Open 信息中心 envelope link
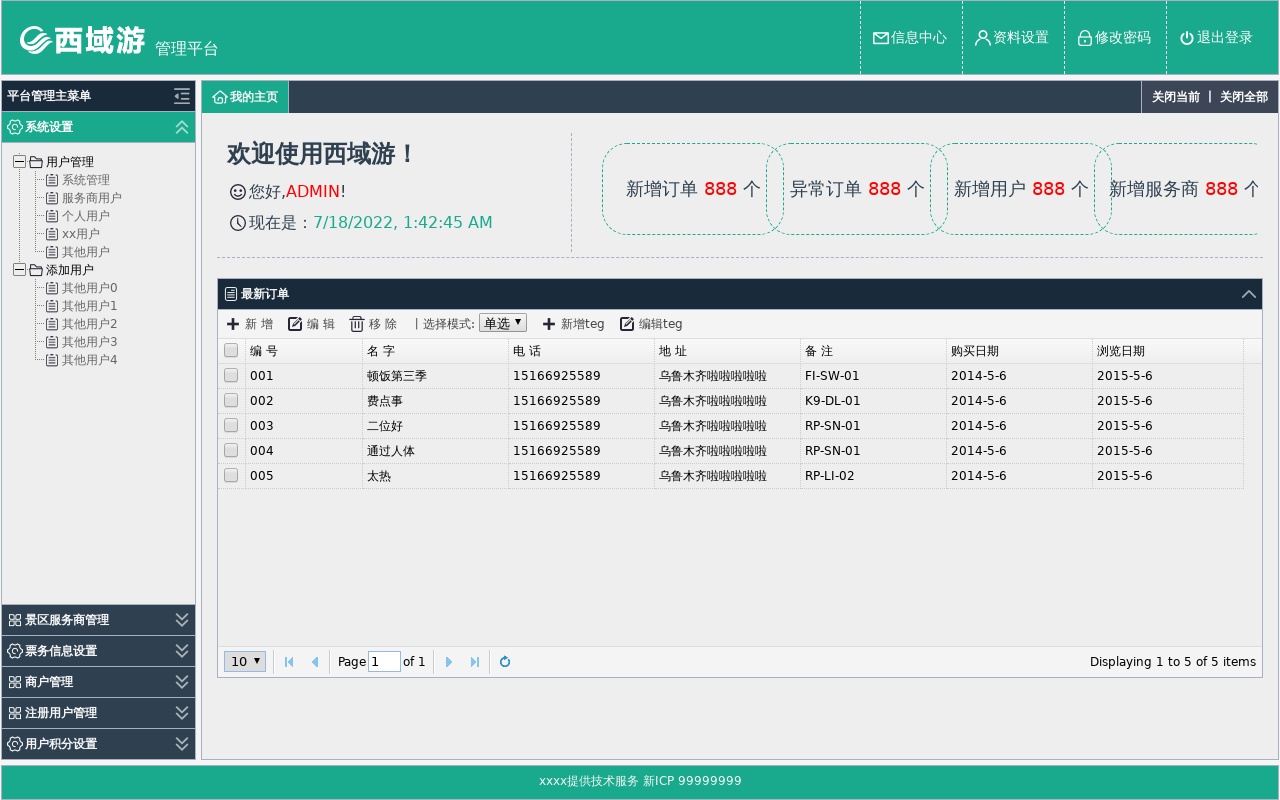This screenshot has height=800, width=1280. point(910,38)
